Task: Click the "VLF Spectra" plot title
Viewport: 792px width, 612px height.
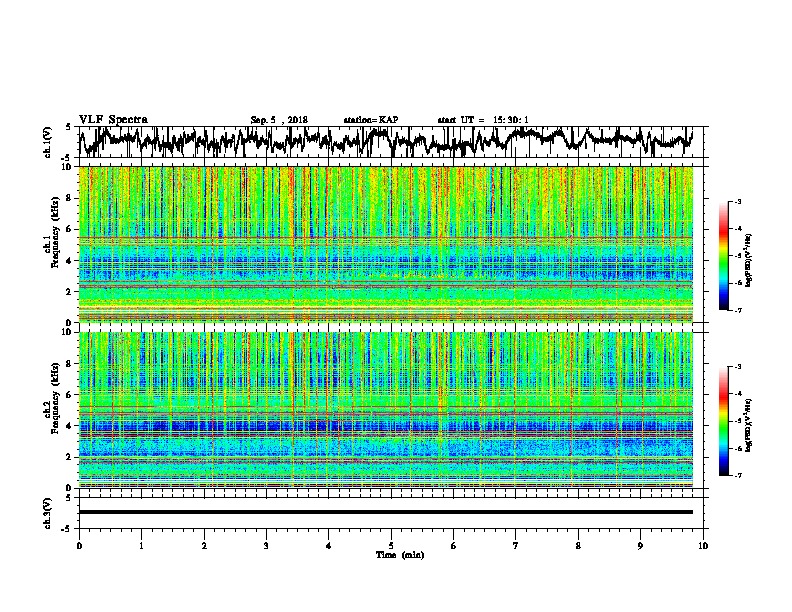Action: coord(113,120)
